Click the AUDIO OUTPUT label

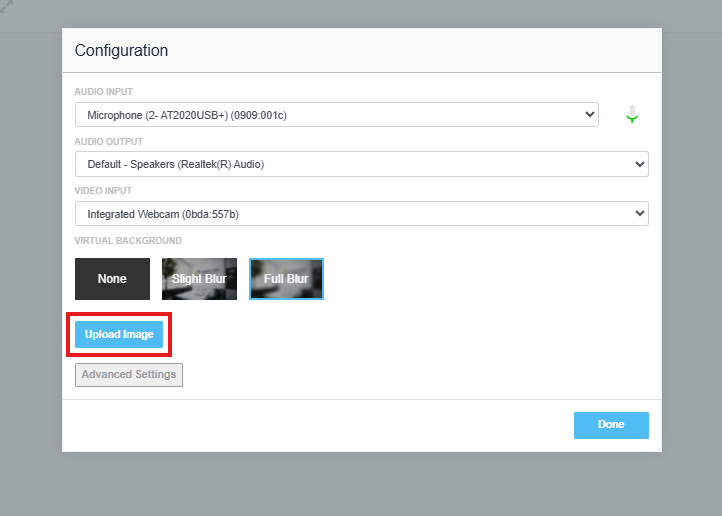tap(109, 142)
